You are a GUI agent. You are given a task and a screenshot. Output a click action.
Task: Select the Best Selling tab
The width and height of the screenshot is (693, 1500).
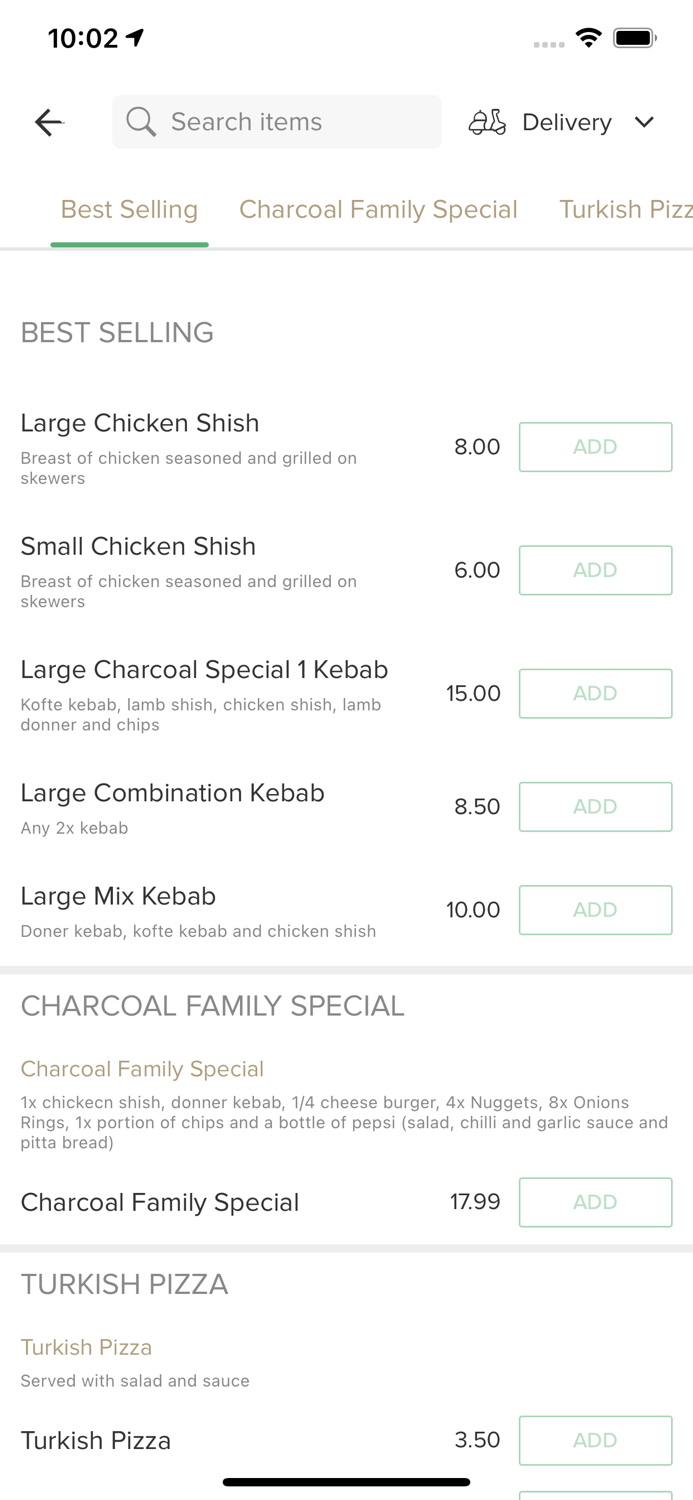pos(129,210)
